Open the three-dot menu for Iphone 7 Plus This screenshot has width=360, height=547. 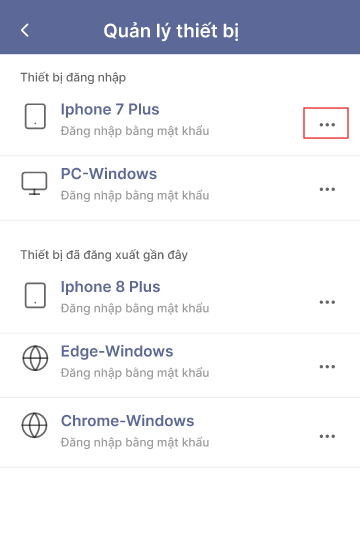click(x=327, y=125)
